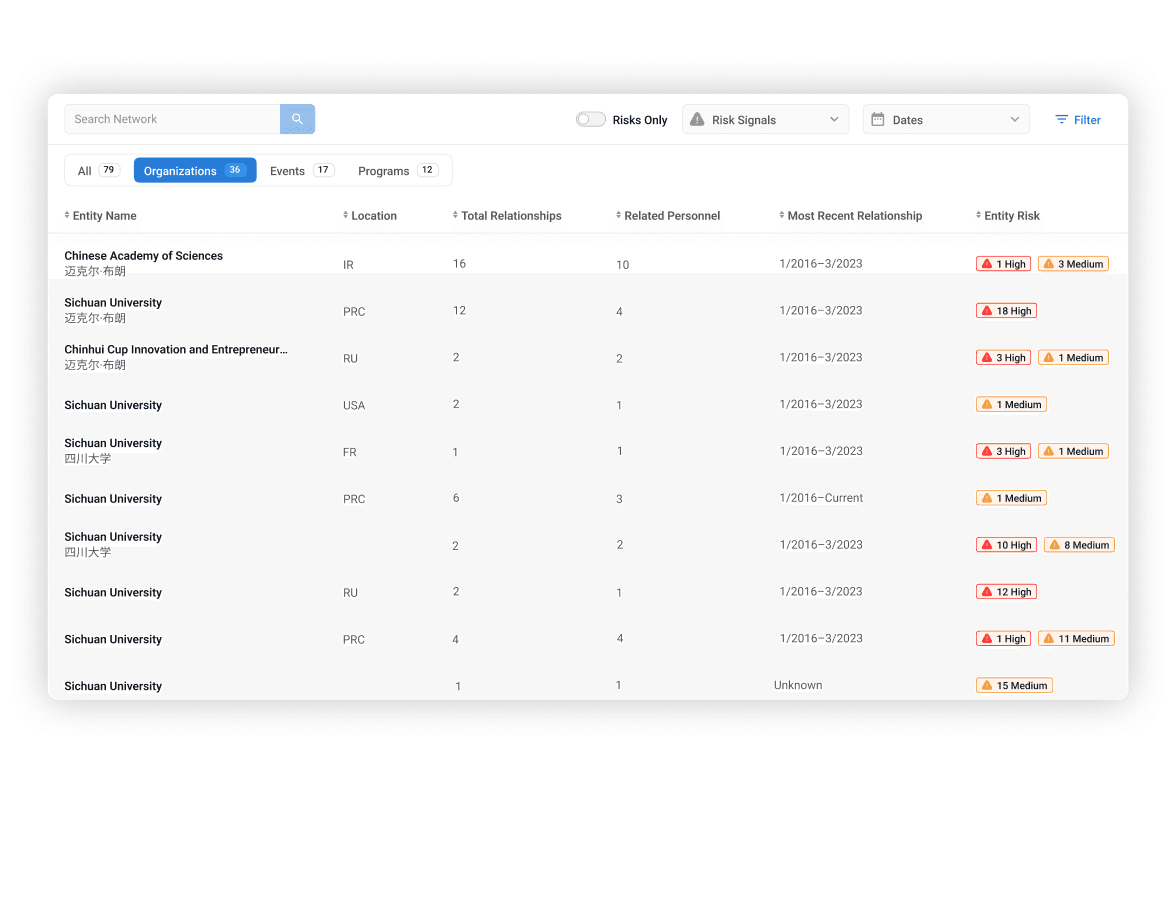Click the Risk Signals warning triangle icon
This screenshot has width=1176, height=900.
(x=697, y=120)
